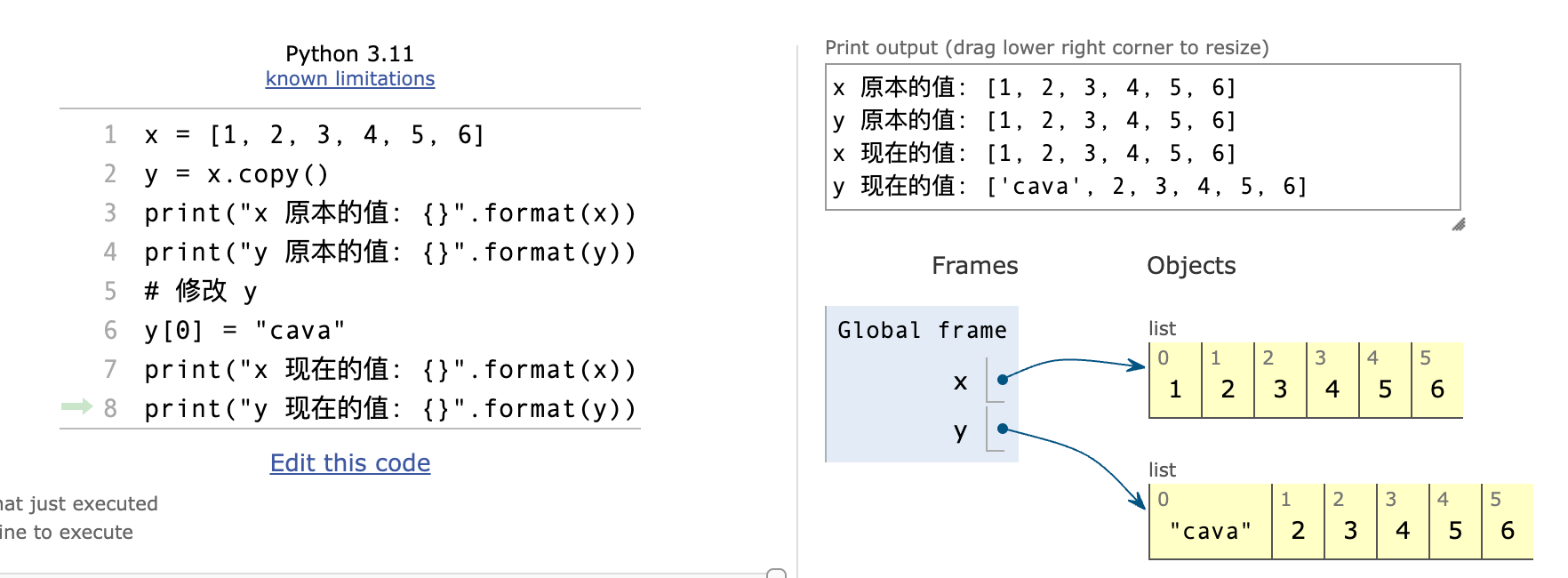
Task: Open the known limitations link
Action: (350, 79)
